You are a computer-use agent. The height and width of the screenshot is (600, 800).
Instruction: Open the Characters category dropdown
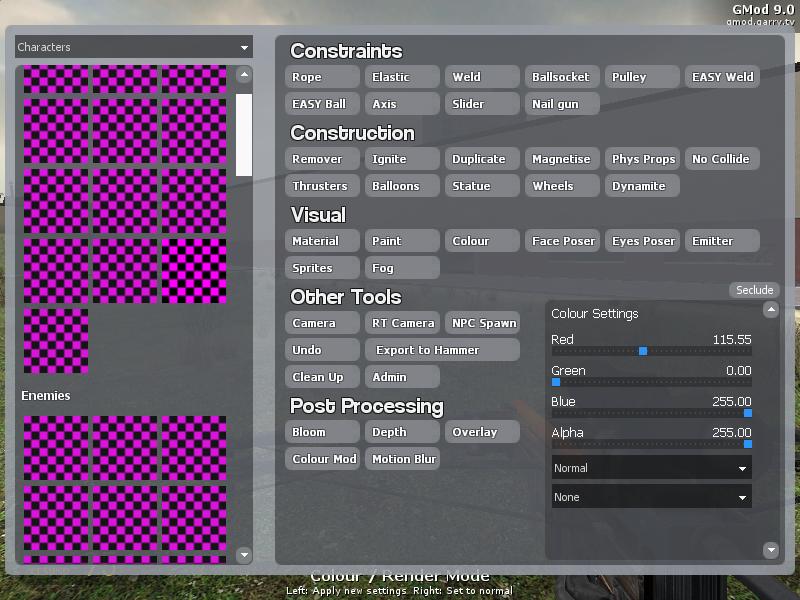(x=133, y=47)
